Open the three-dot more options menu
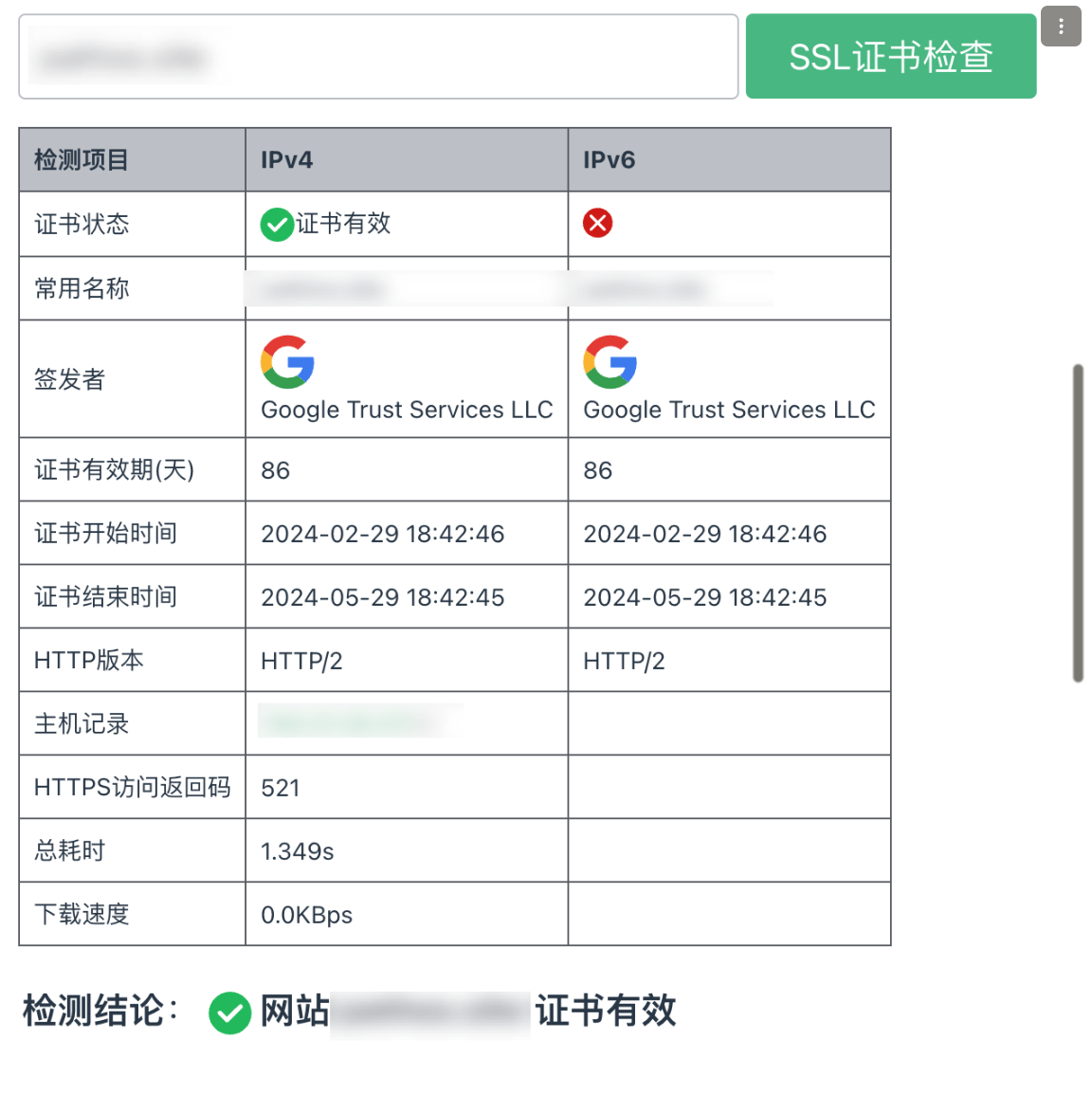The image size is (1092, 1094). [x=1061, y=27]
